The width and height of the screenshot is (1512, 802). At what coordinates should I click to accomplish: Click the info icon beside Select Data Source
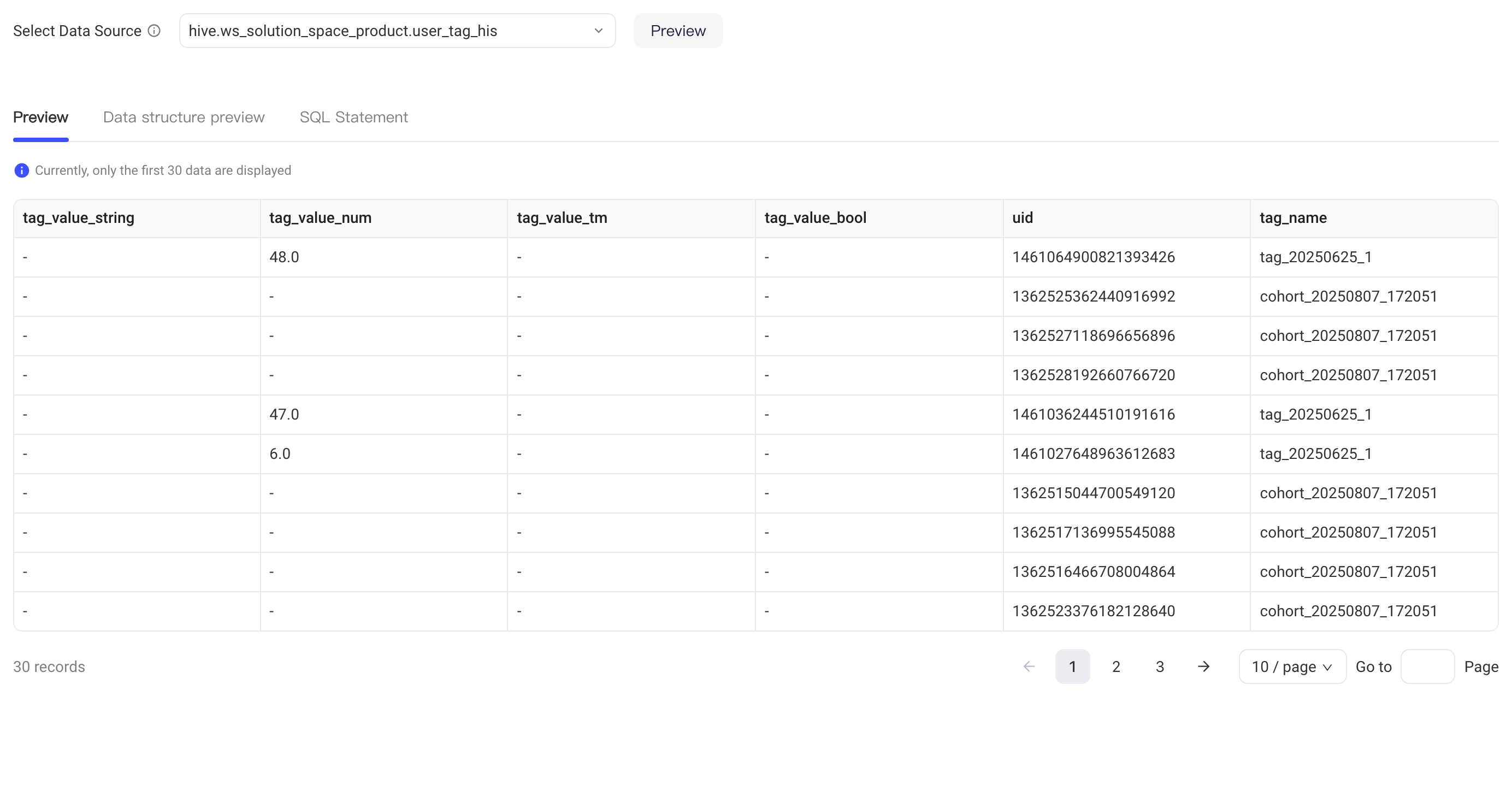click(154, 31)
